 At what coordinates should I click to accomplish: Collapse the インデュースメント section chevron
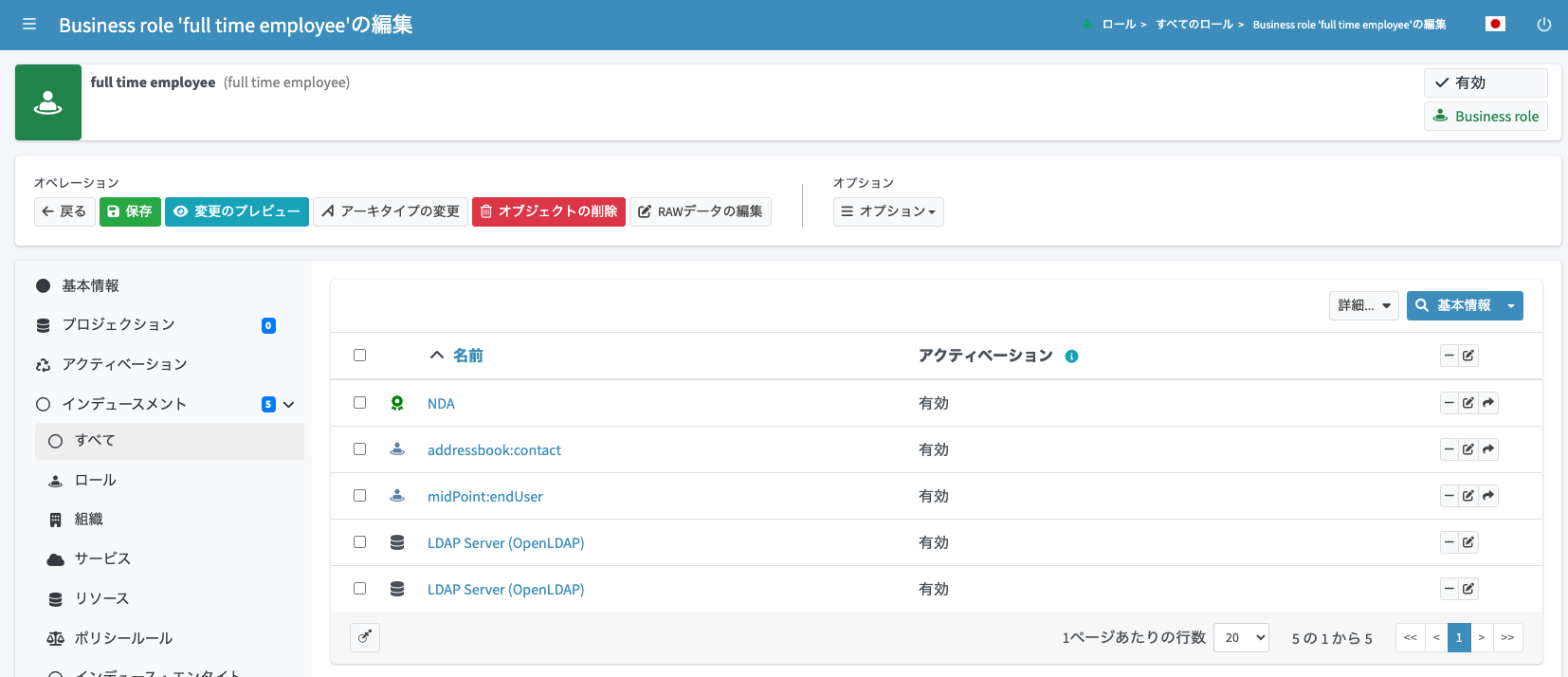pos(289,404)
